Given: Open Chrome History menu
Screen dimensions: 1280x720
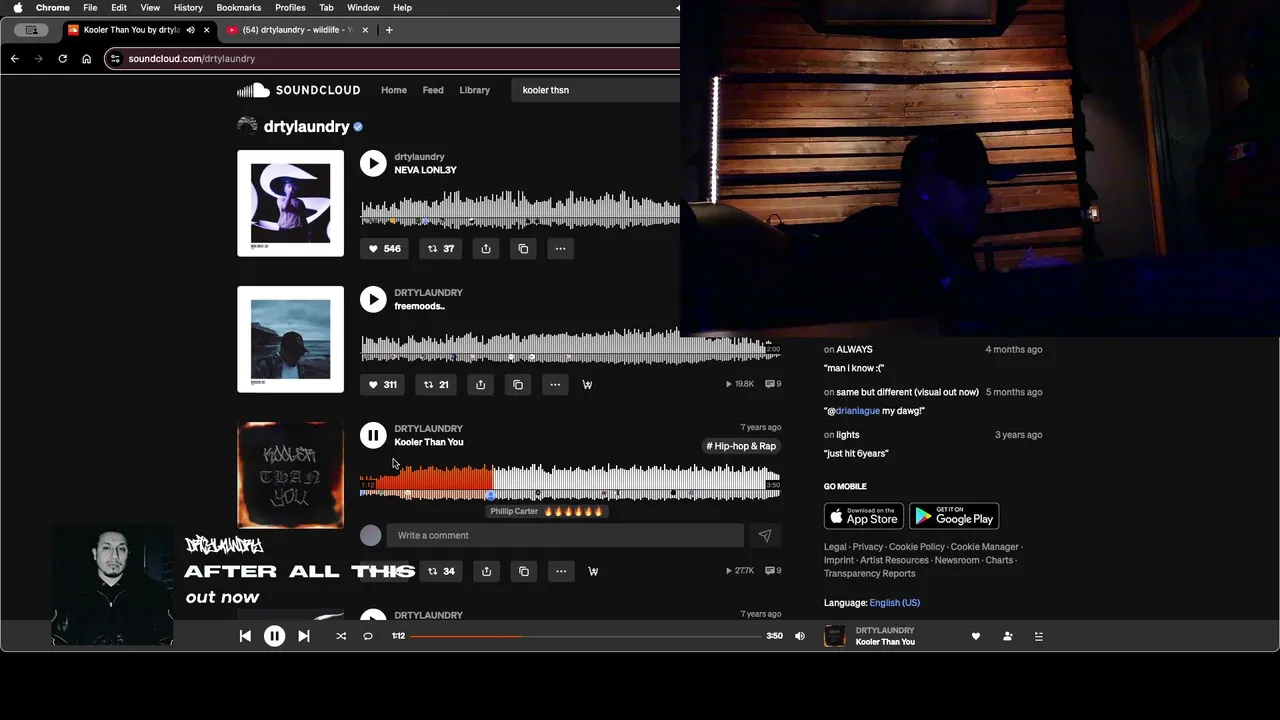Looking at the screenshot, I should click(188, 7).
